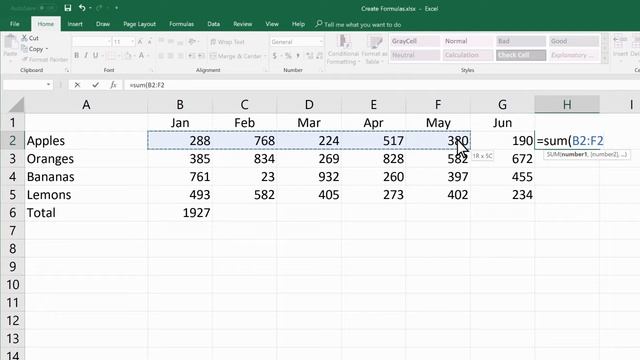
Task: Click the Lemons label cell
Action: tap(86, 195)
